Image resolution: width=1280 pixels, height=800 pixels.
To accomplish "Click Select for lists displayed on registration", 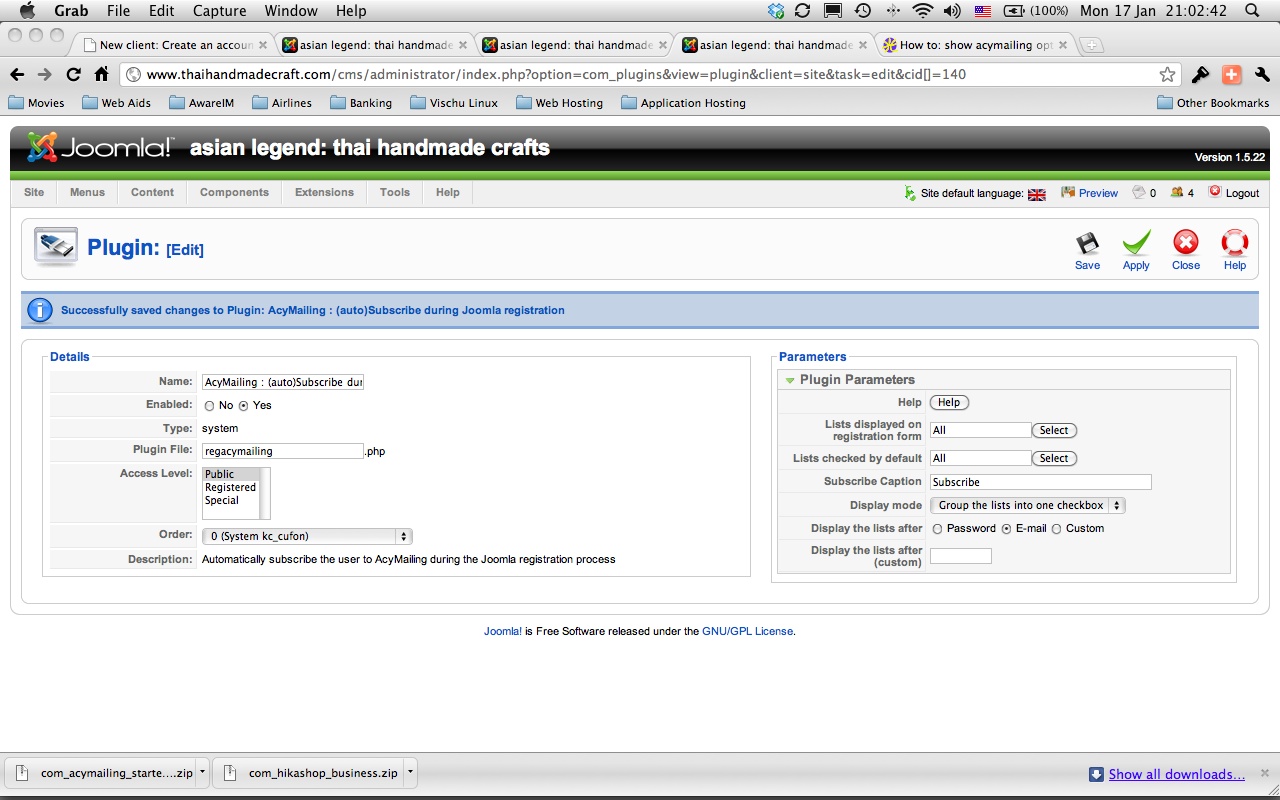I will (x=1054, y=431).
